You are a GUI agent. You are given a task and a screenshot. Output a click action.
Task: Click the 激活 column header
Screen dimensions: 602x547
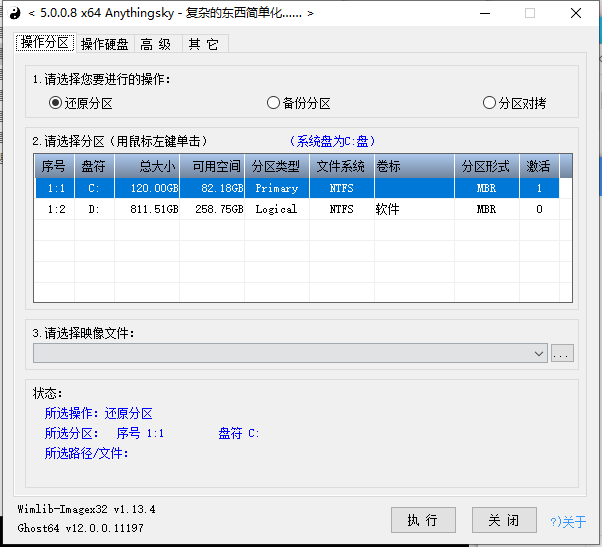(539, 166)
